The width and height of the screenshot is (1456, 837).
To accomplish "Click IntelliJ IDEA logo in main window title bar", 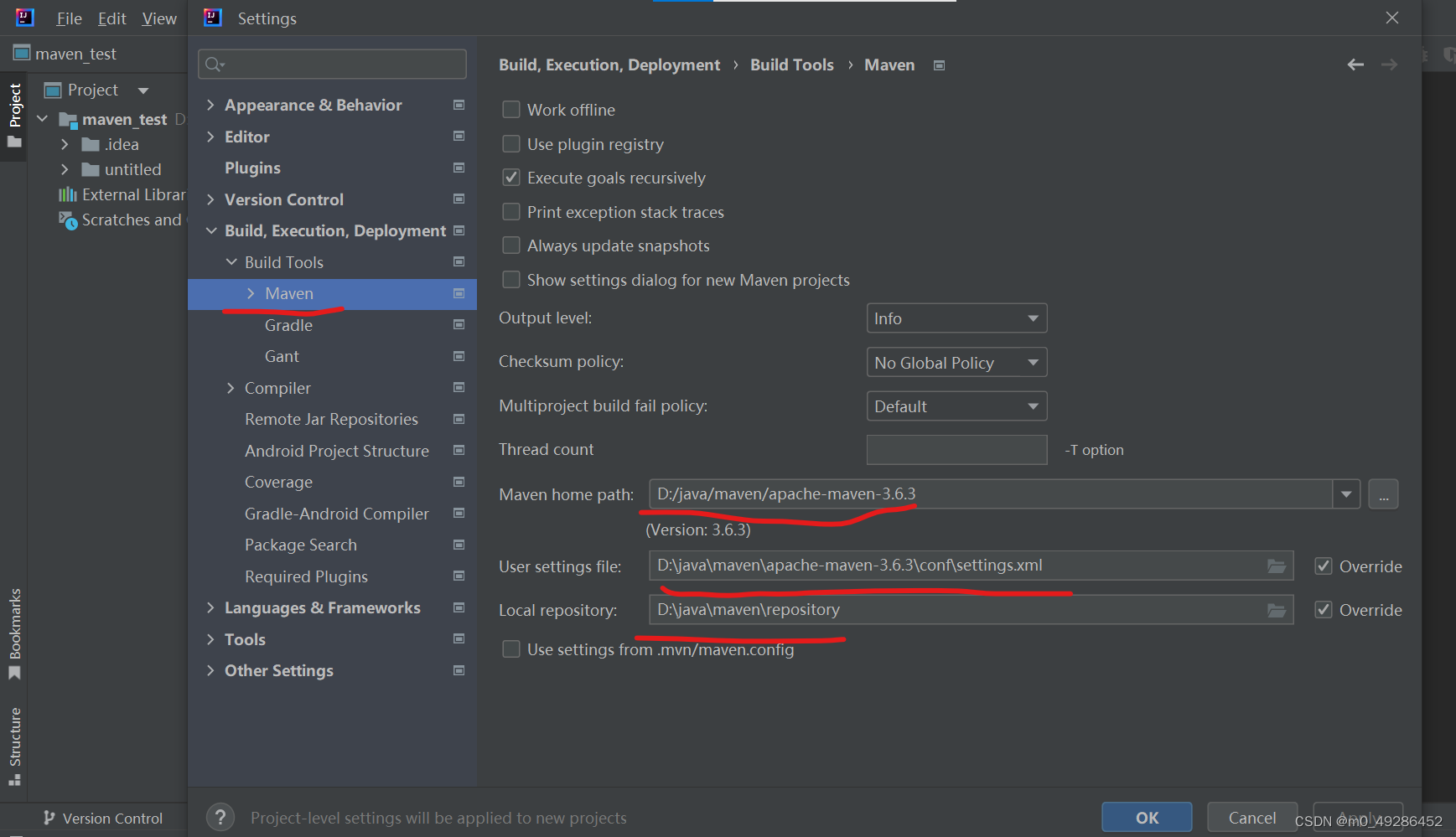I will [x=25, y=18].
